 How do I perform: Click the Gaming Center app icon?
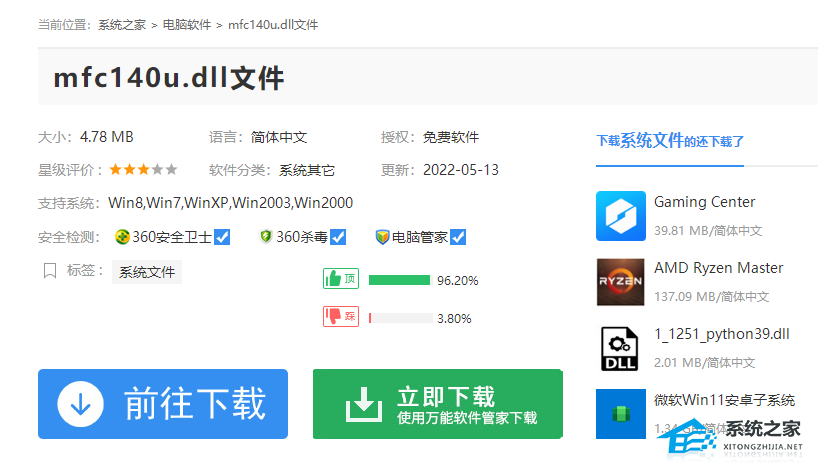pos(621,216)
